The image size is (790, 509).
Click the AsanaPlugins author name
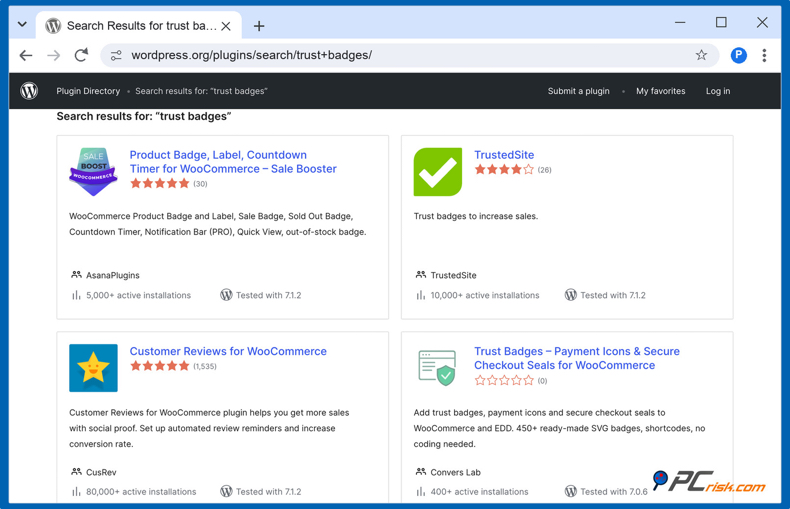[x=113, y=275]
